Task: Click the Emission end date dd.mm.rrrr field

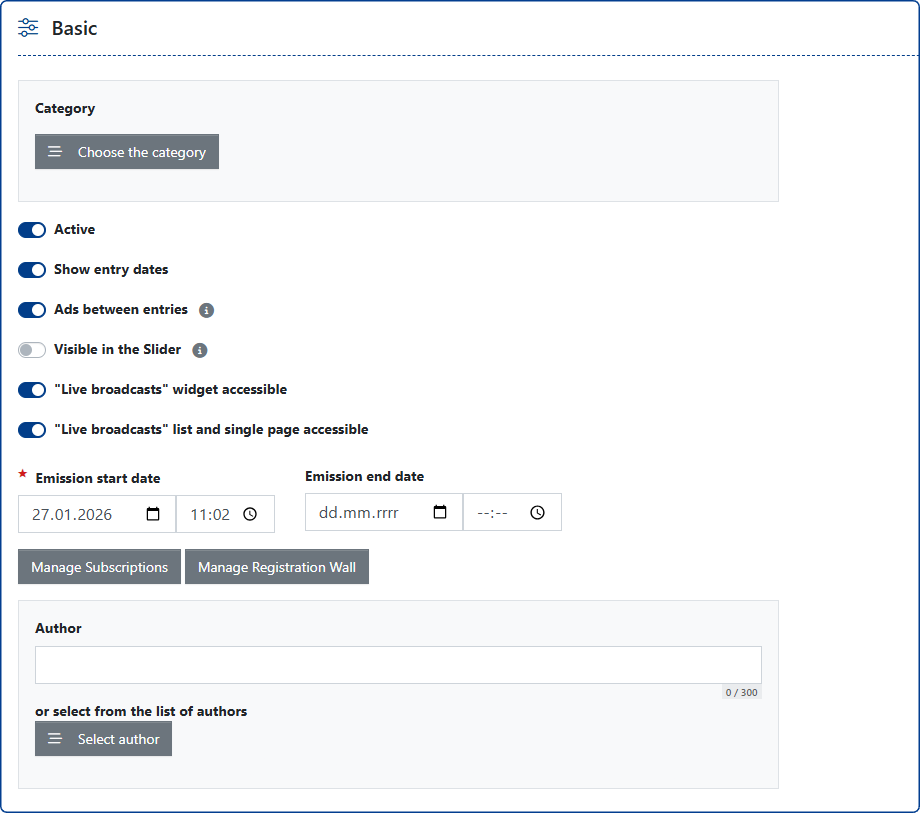Action: (359, 512)
